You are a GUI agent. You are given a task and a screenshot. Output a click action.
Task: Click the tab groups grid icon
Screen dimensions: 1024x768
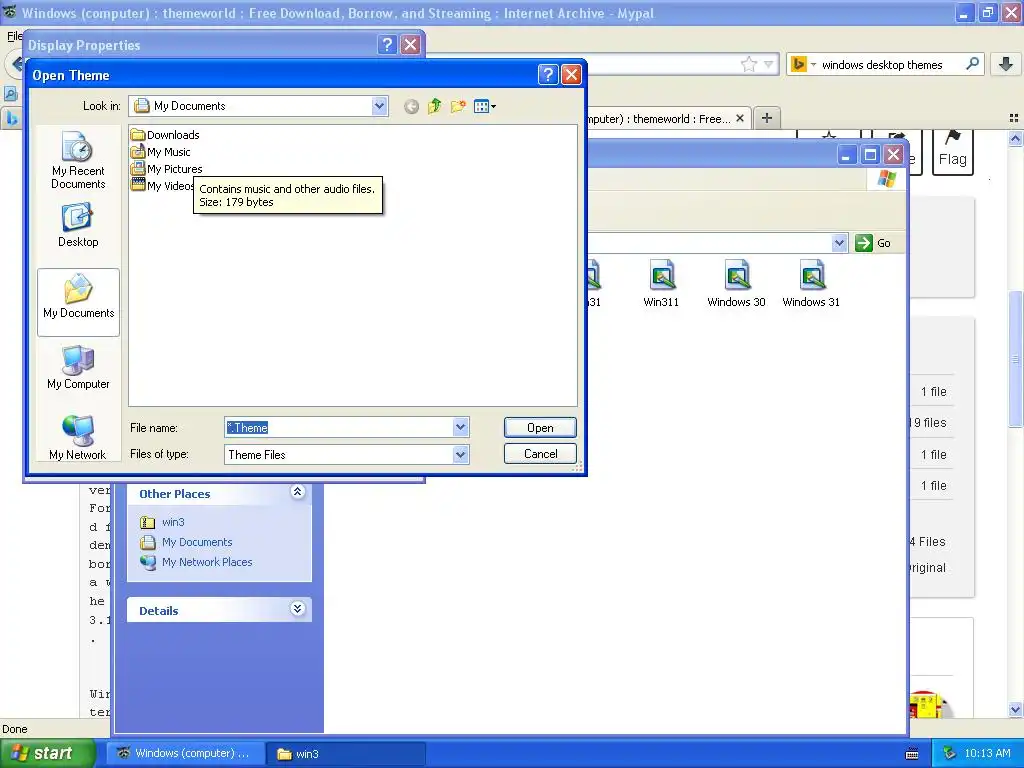tap(1014, 118)
